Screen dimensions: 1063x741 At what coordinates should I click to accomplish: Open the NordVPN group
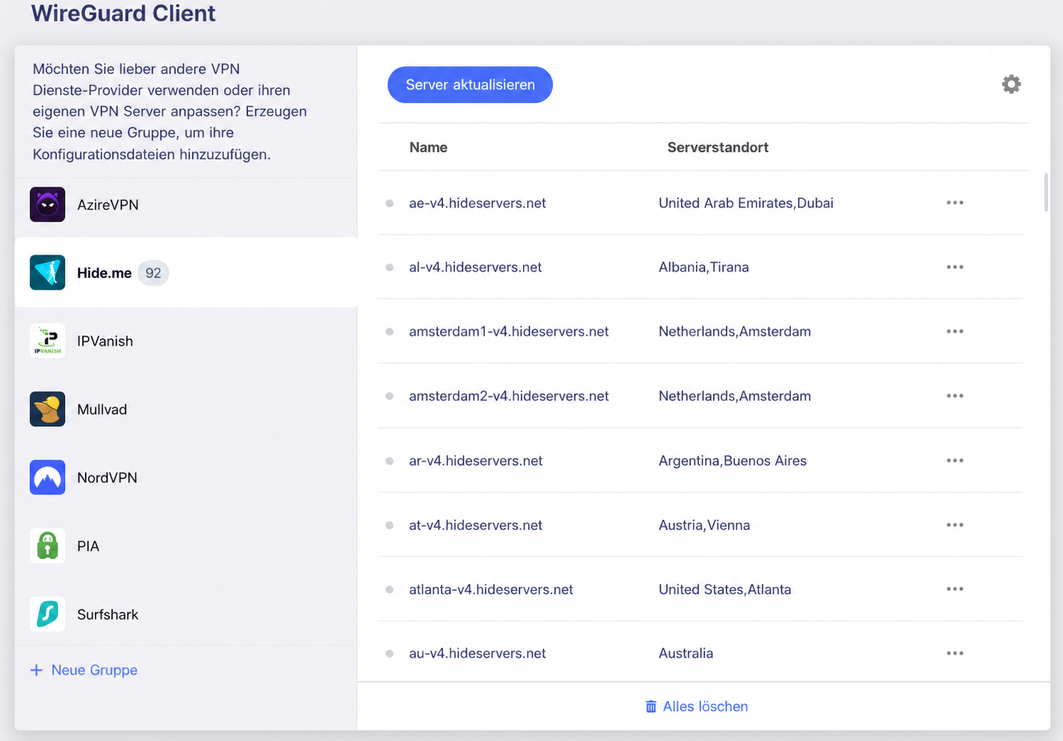pos(186,477)
